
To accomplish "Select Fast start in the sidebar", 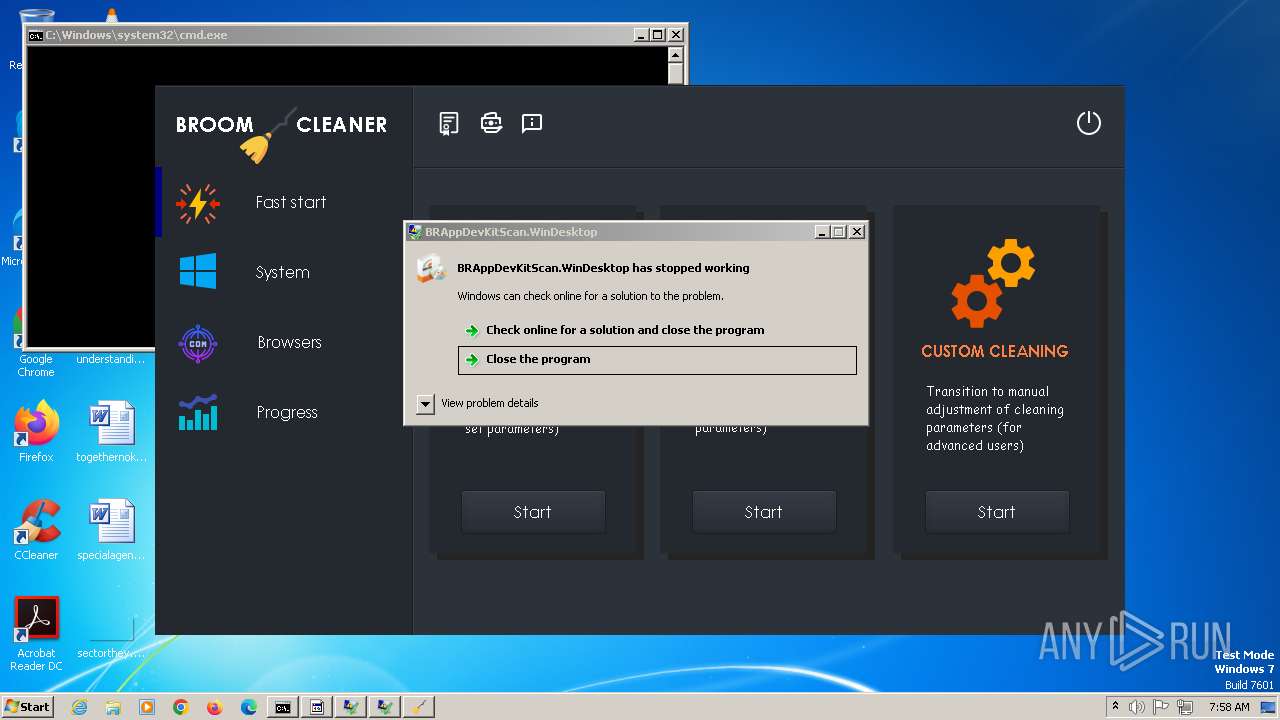I will tap(284, 202).
